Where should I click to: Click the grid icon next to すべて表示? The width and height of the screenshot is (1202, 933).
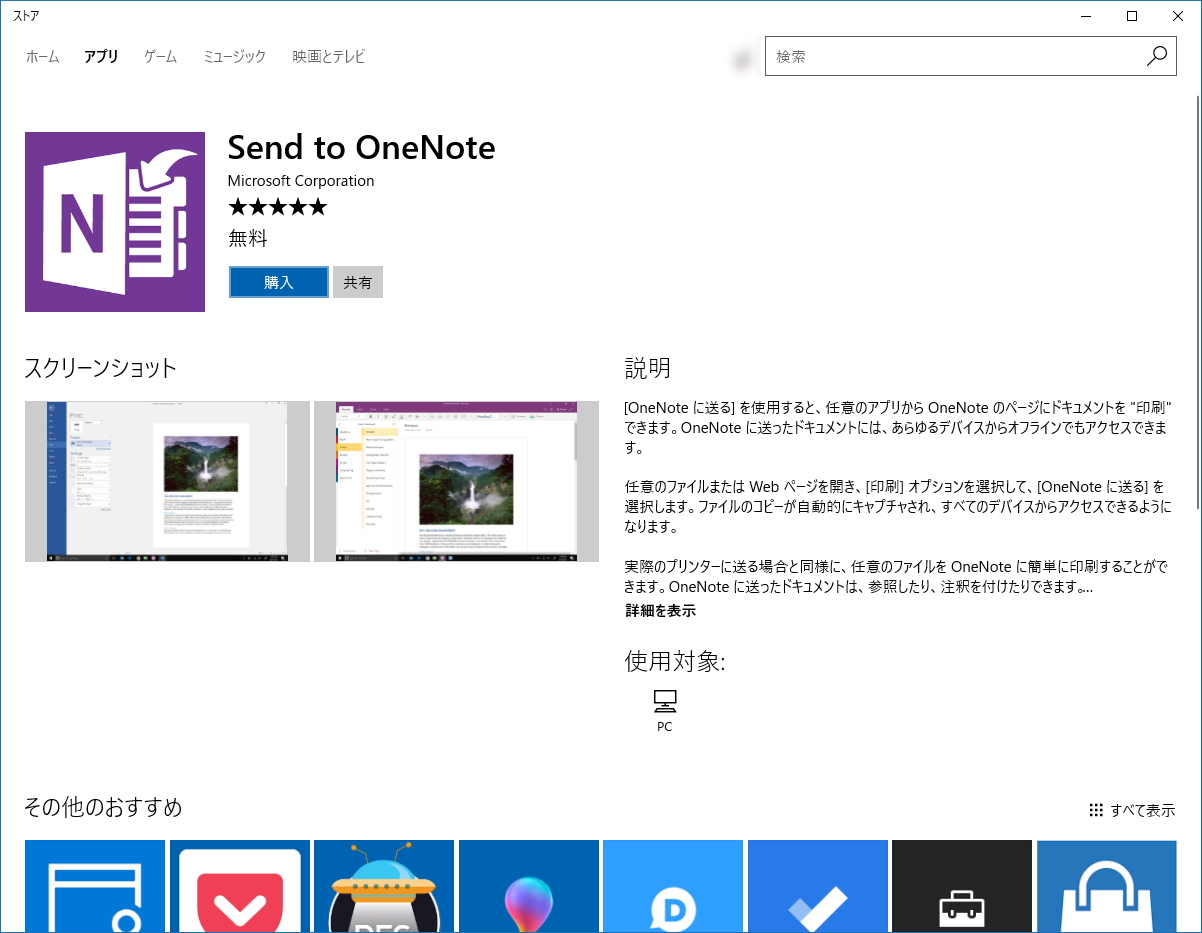(x=1096, y=810)
